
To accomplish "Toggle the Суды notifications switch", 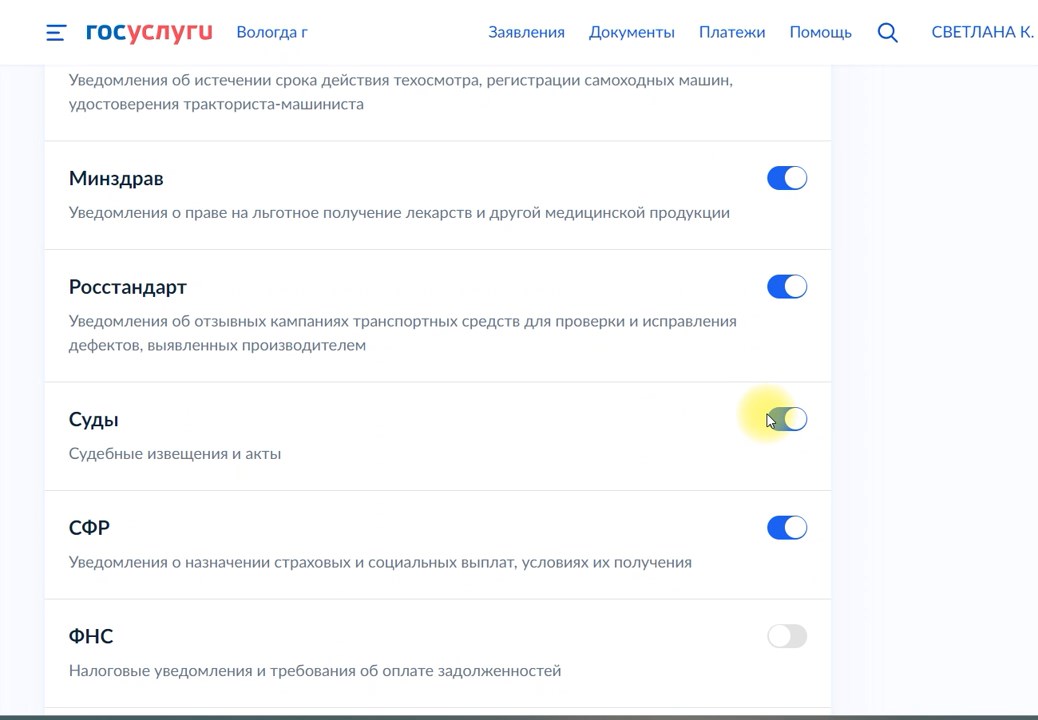I will 786,419.
